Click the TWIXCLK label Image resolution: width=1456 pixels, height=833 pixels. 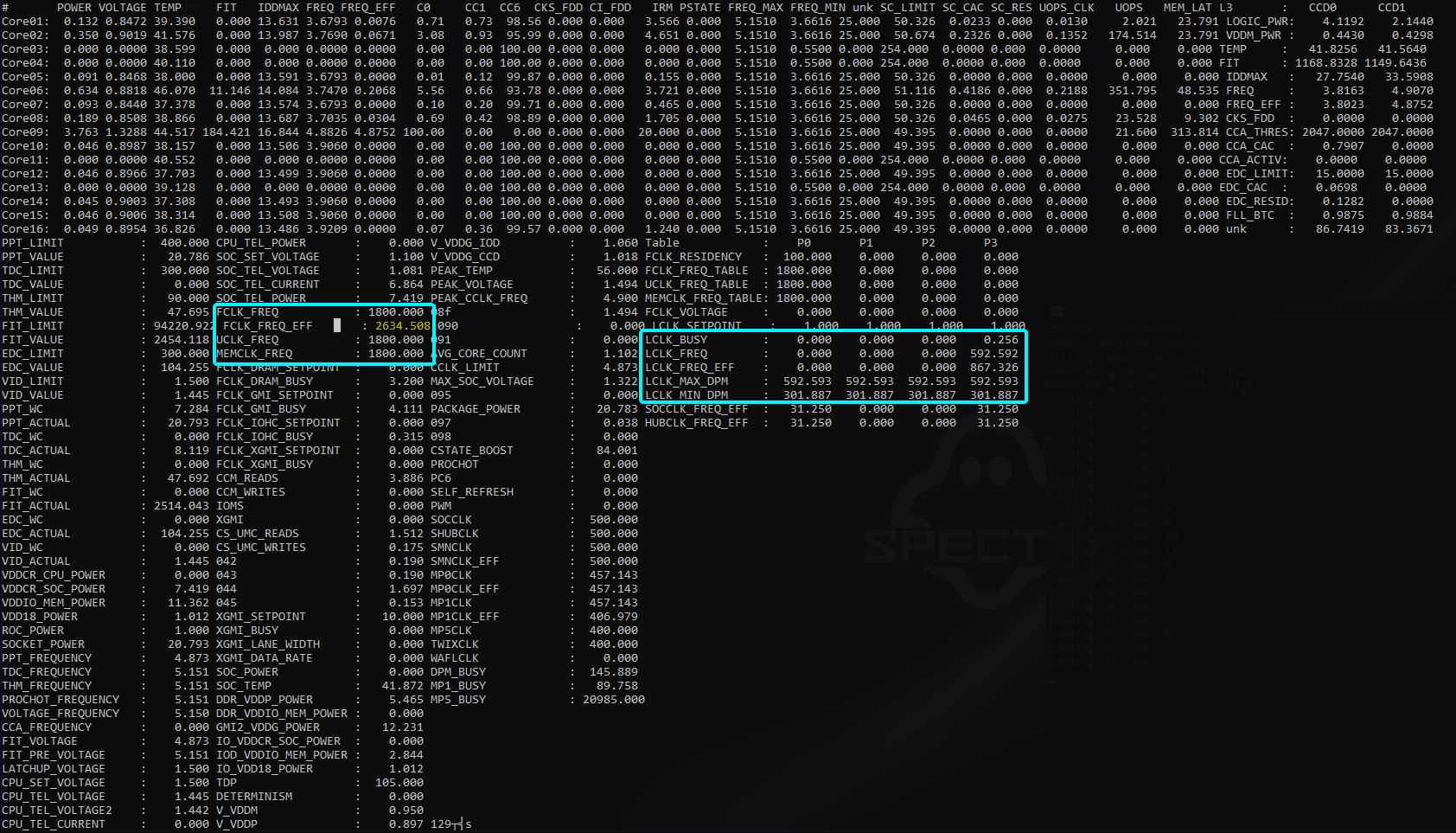[455, 644]
